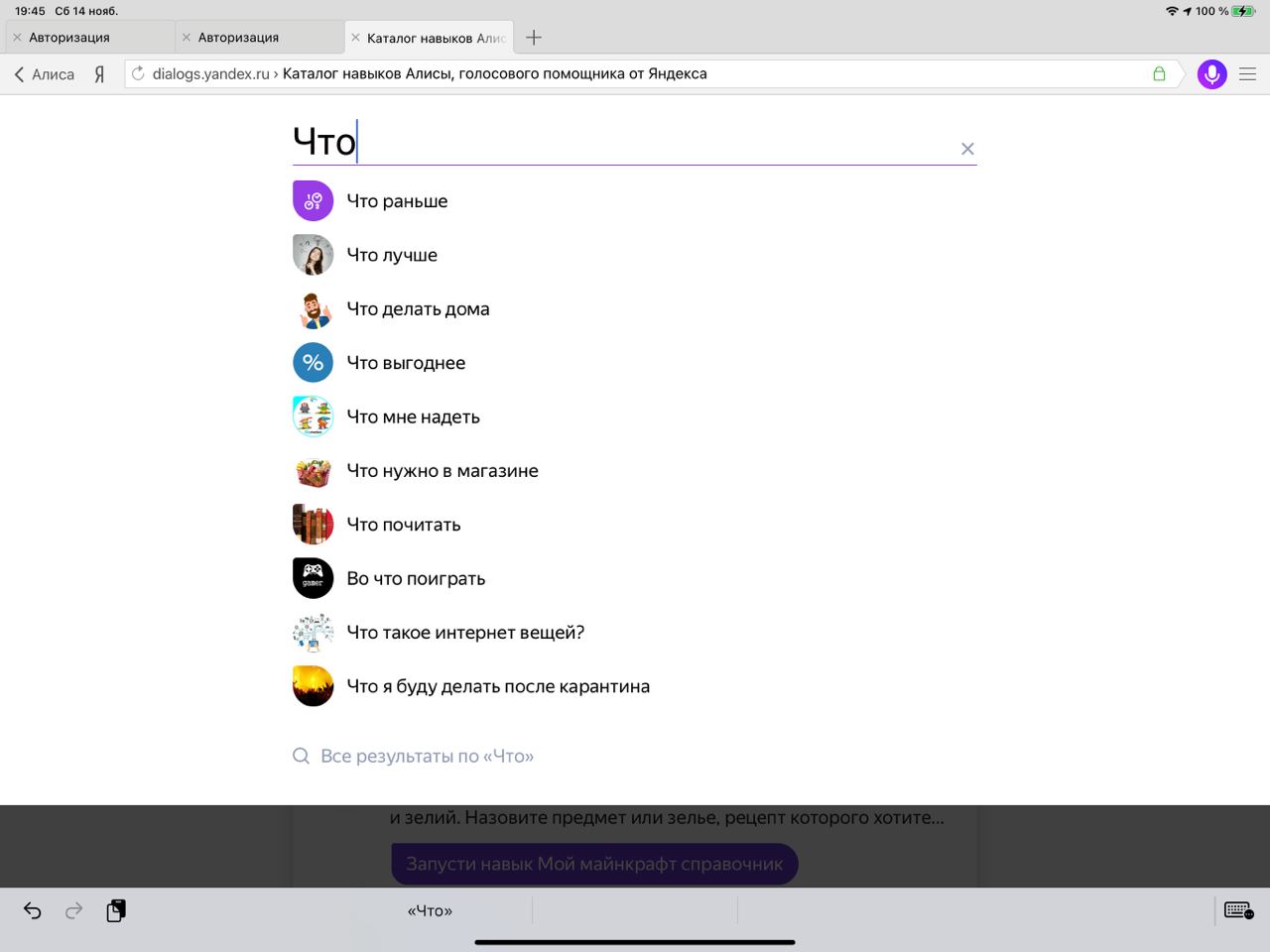Tap the Yandex 'Я' home icon
1270x952 pixels.
[x=99, y=74]
